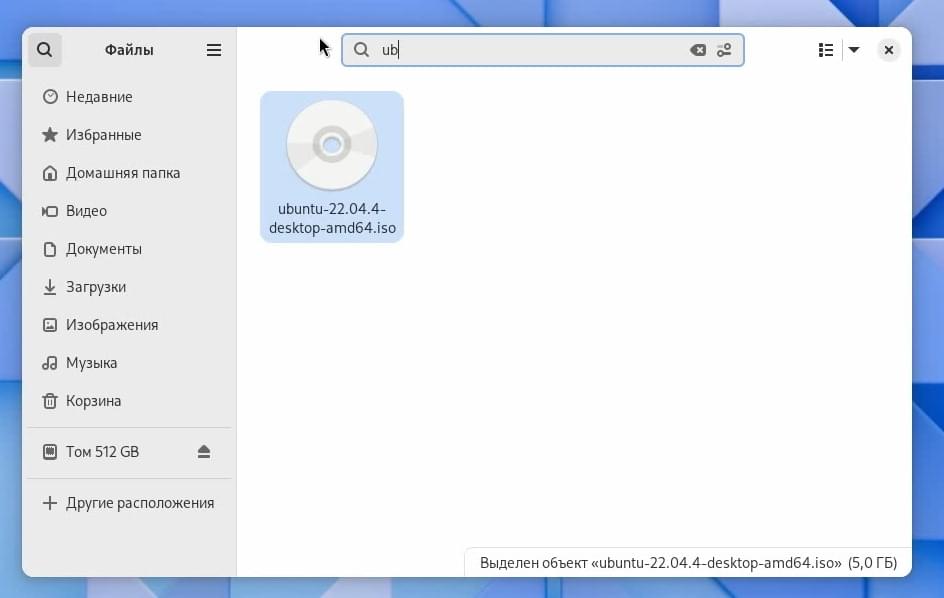
Task: Open the Изображения folder
Action: point(129,325)
